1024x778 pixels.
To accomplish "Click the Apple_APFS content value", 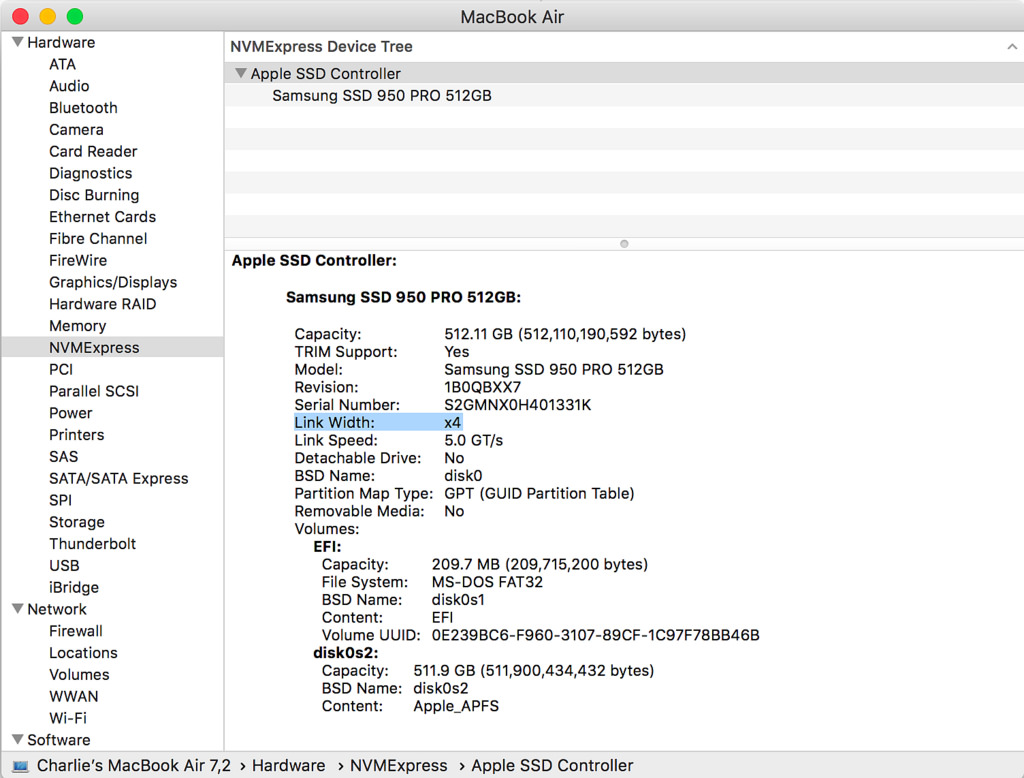I will click(x=456, y=705).
